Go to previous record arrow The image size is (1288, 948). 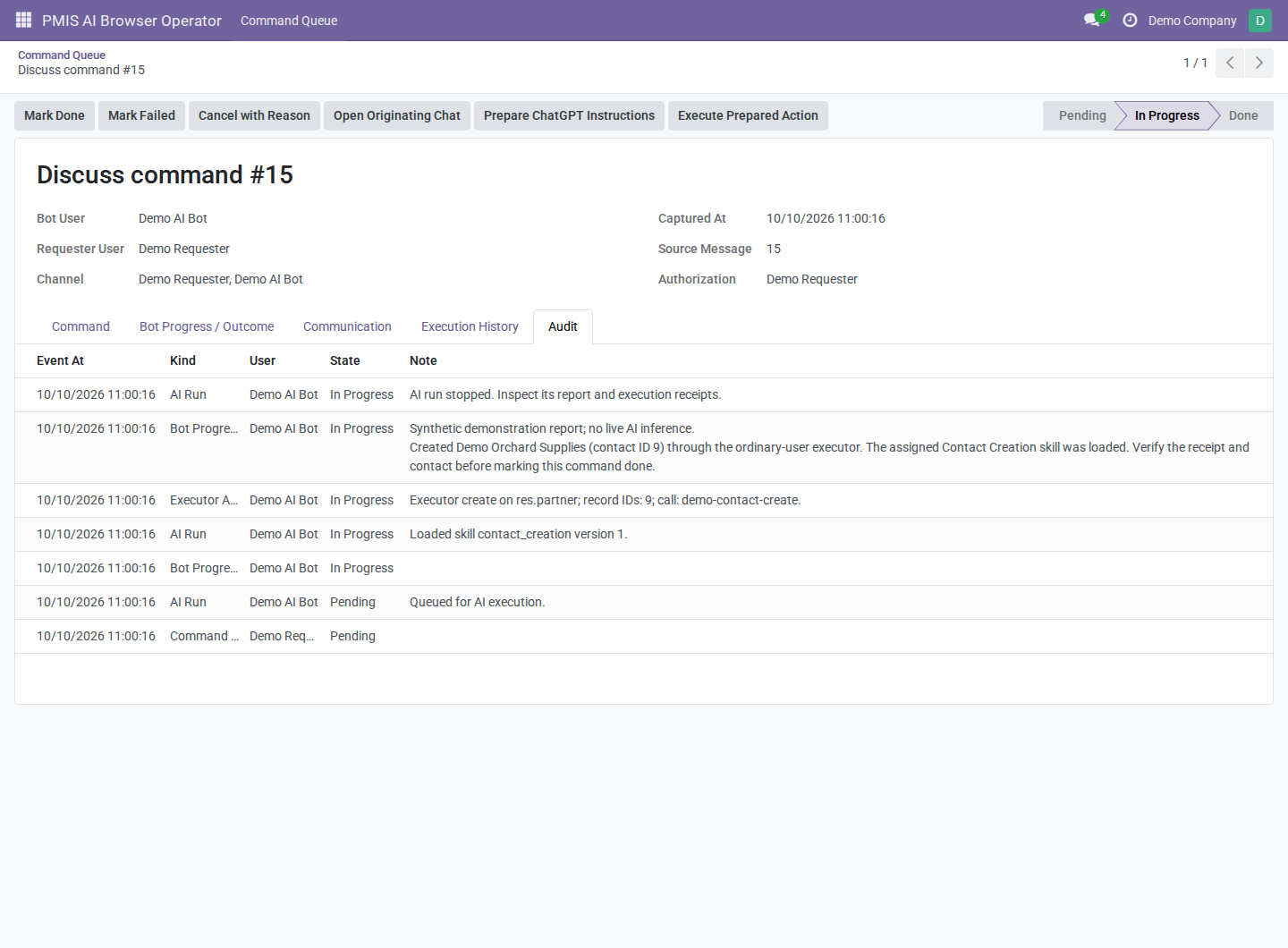pyautogui.click(x=1231, y=63)
